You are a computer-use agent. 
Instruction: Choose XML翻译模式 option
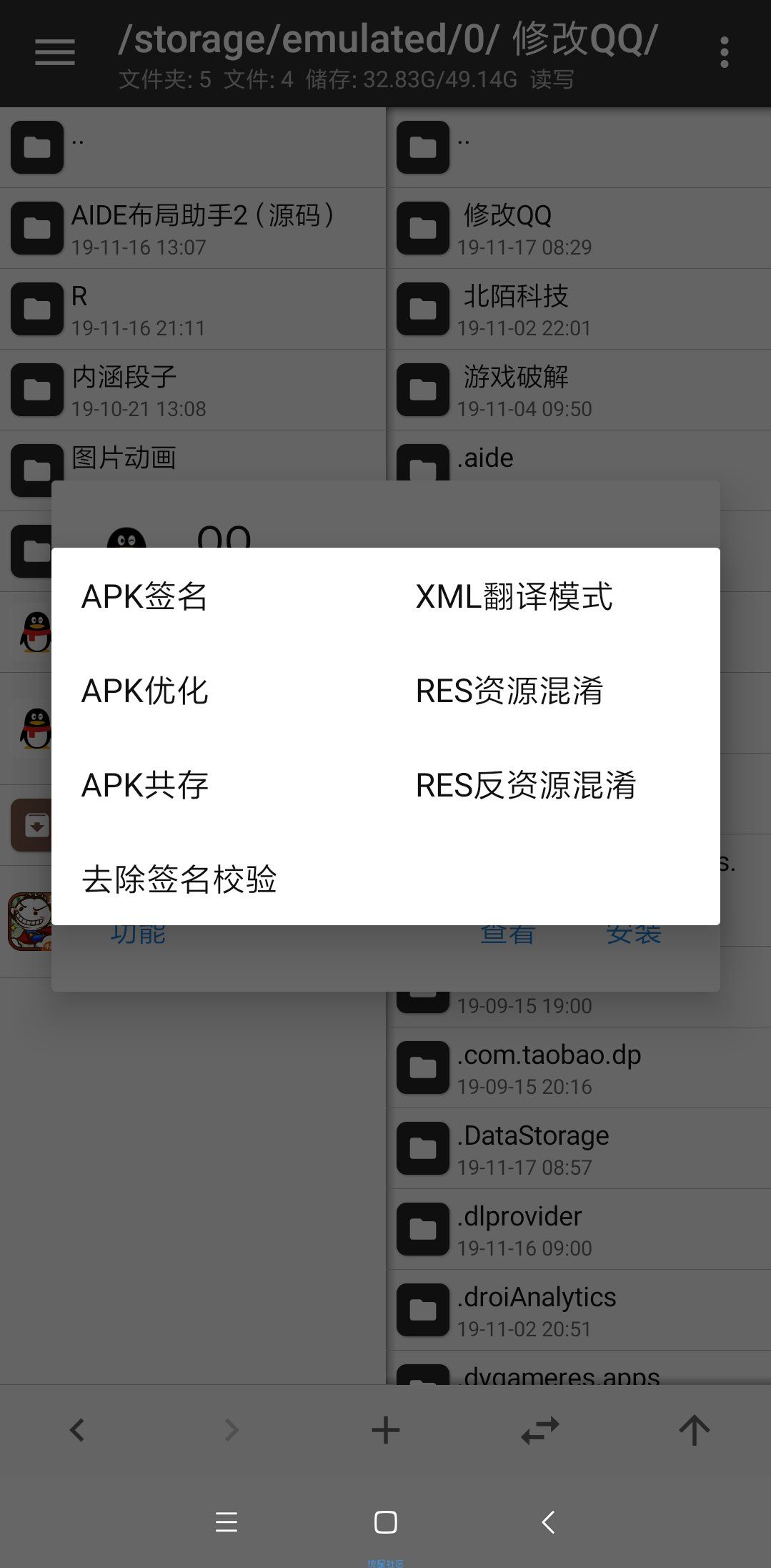click(514, 596)
